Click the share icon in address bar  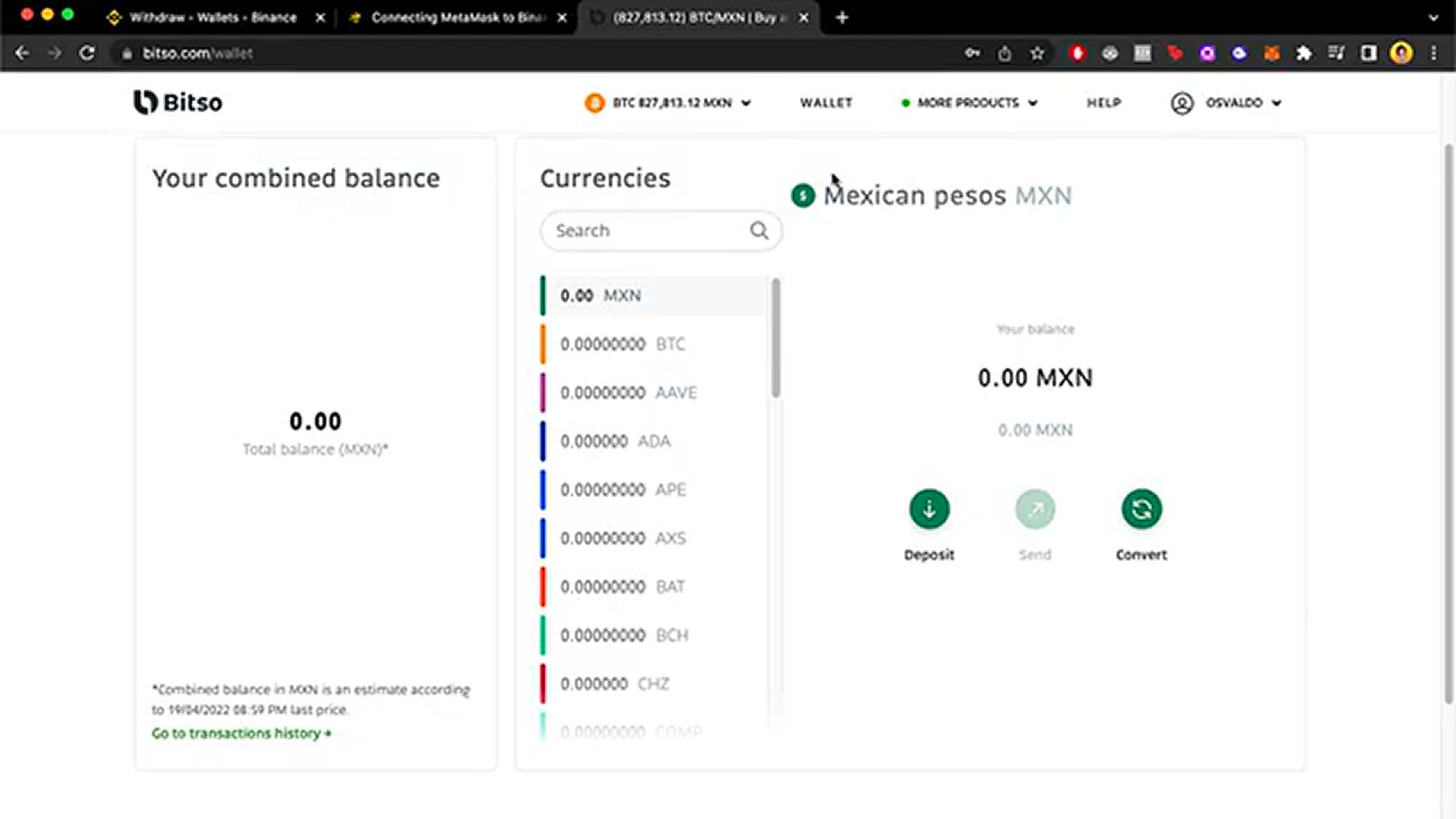pyautogui.click(x=1005, y=53)
